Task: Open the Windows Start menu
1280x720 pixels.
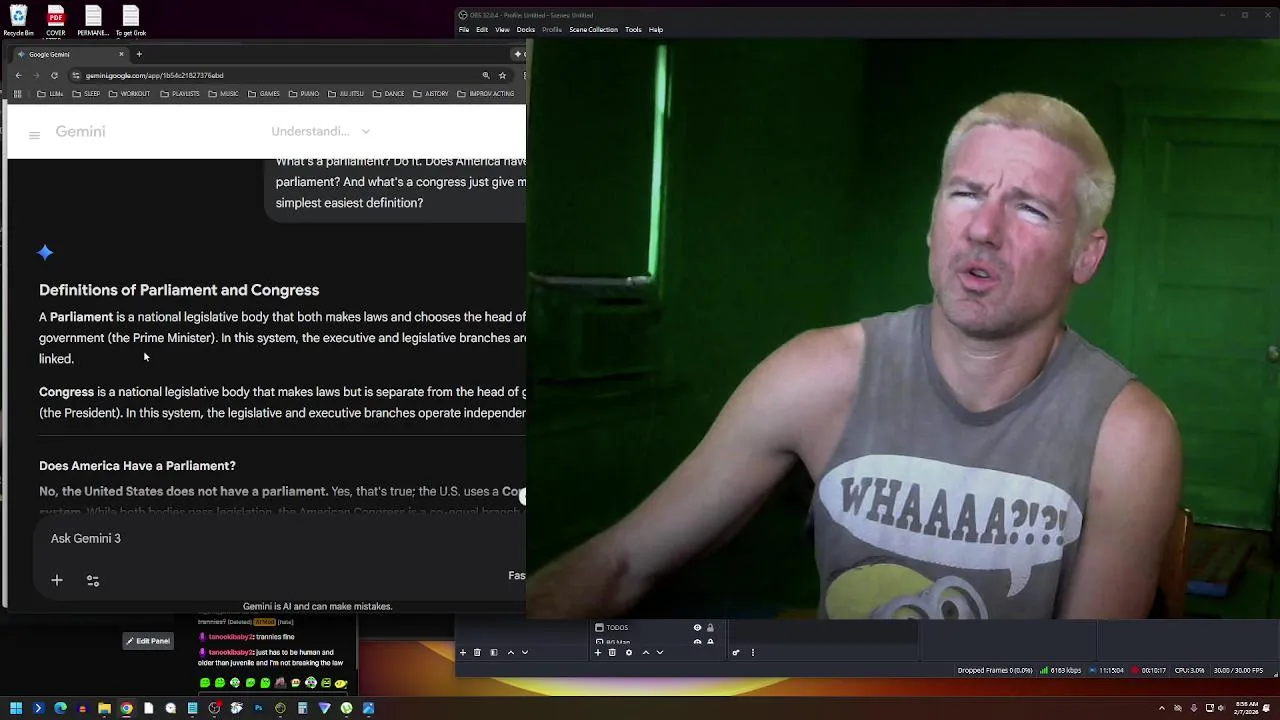Action: pos(16,708)
